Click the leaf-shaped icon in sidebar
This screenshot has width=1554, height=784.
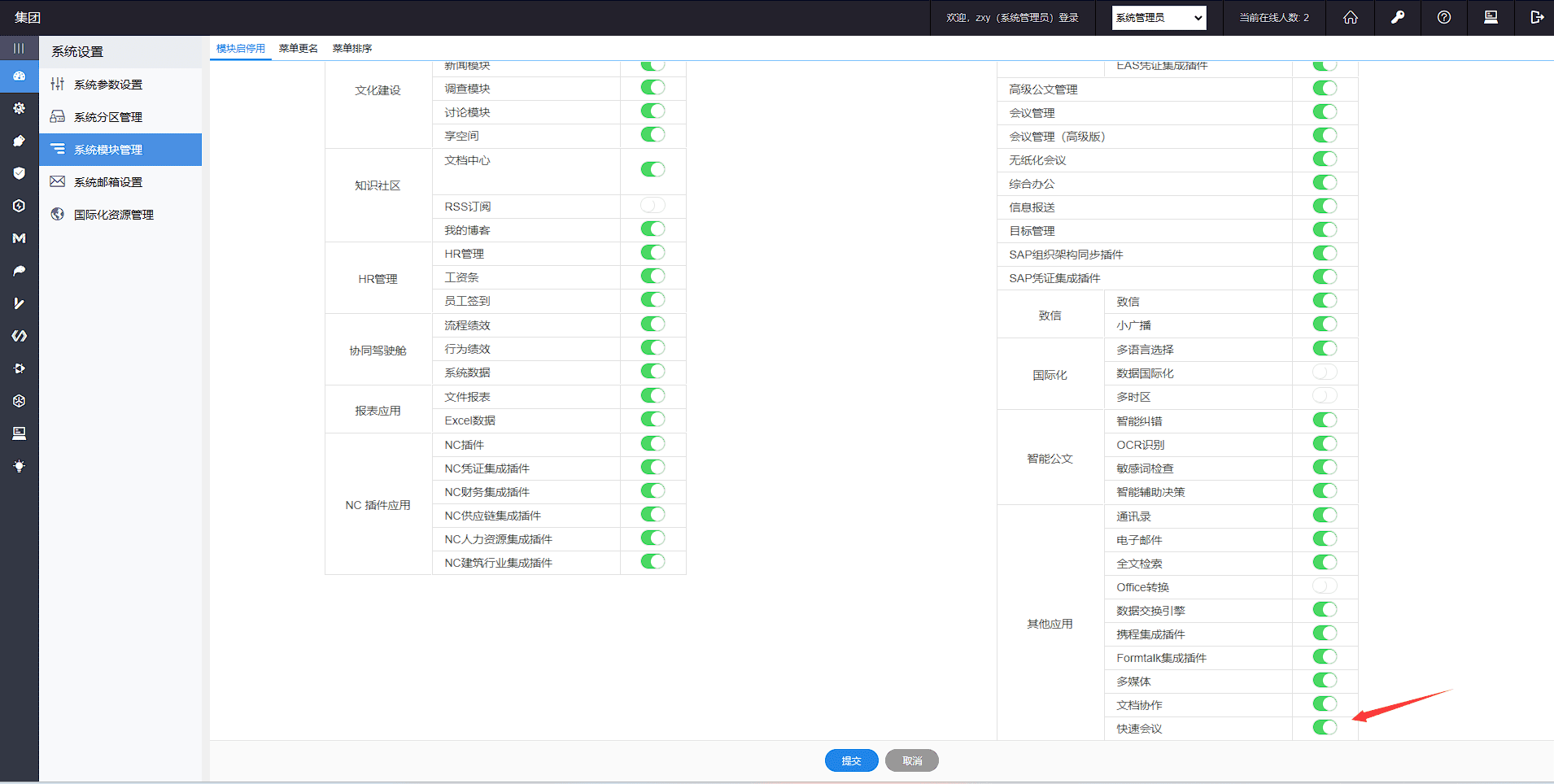click(x=19, y=271)
